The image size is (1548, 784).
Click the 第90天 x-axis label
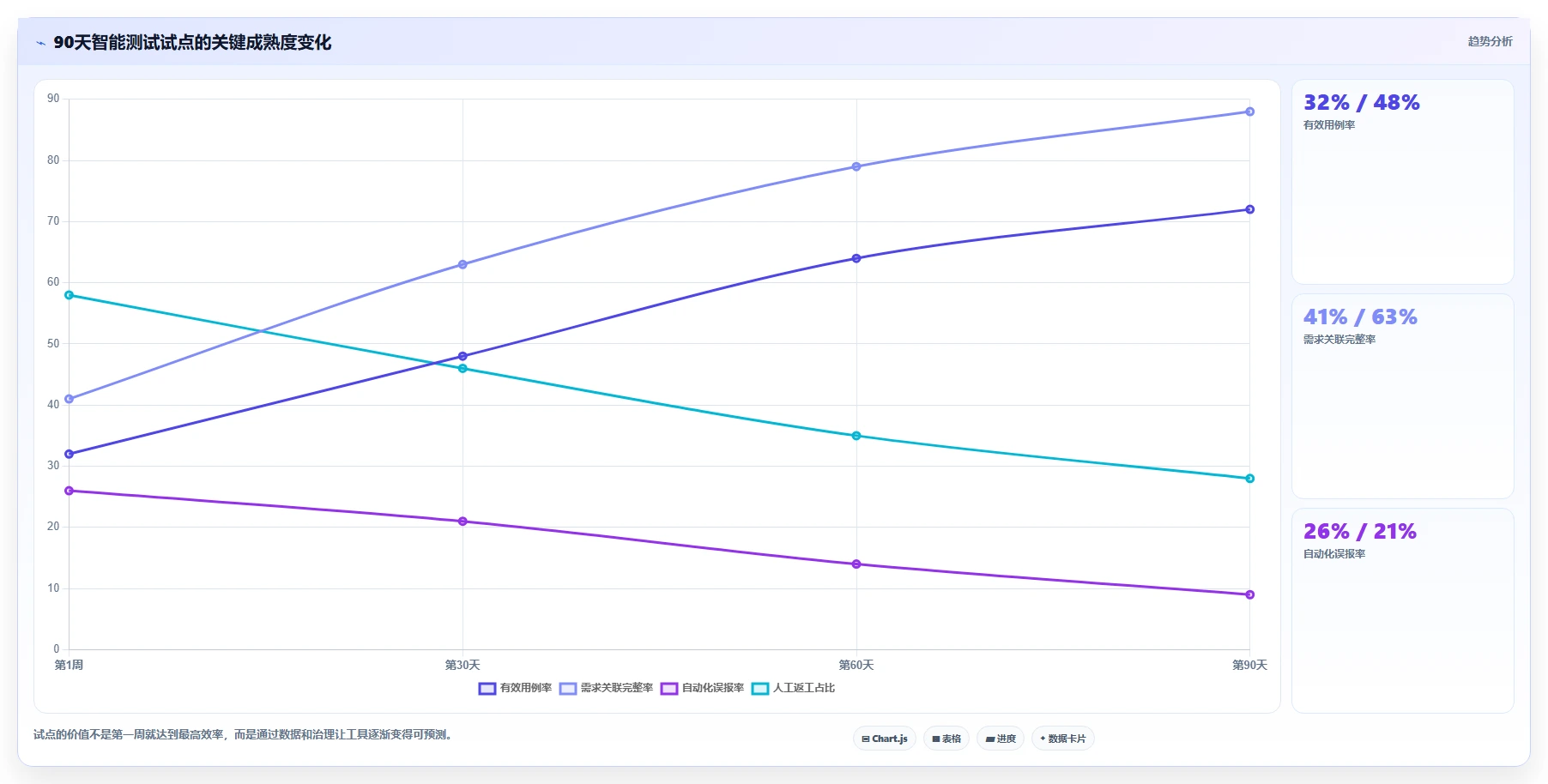[x=1249, y=666]
